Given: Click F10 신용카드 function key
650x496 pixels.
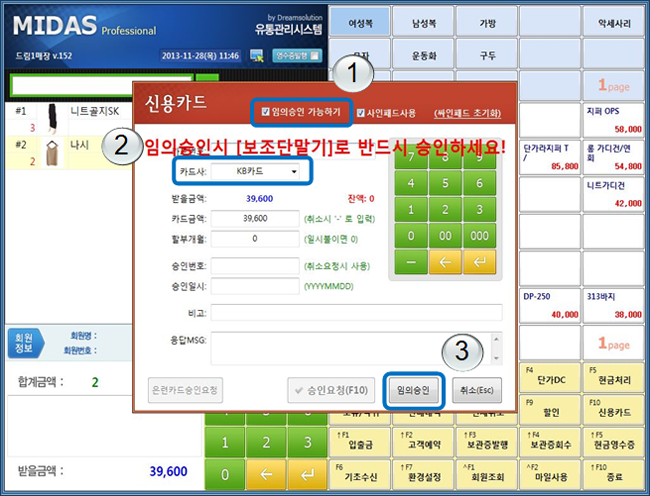Looking at the screenshot, I should coord(614,410).
